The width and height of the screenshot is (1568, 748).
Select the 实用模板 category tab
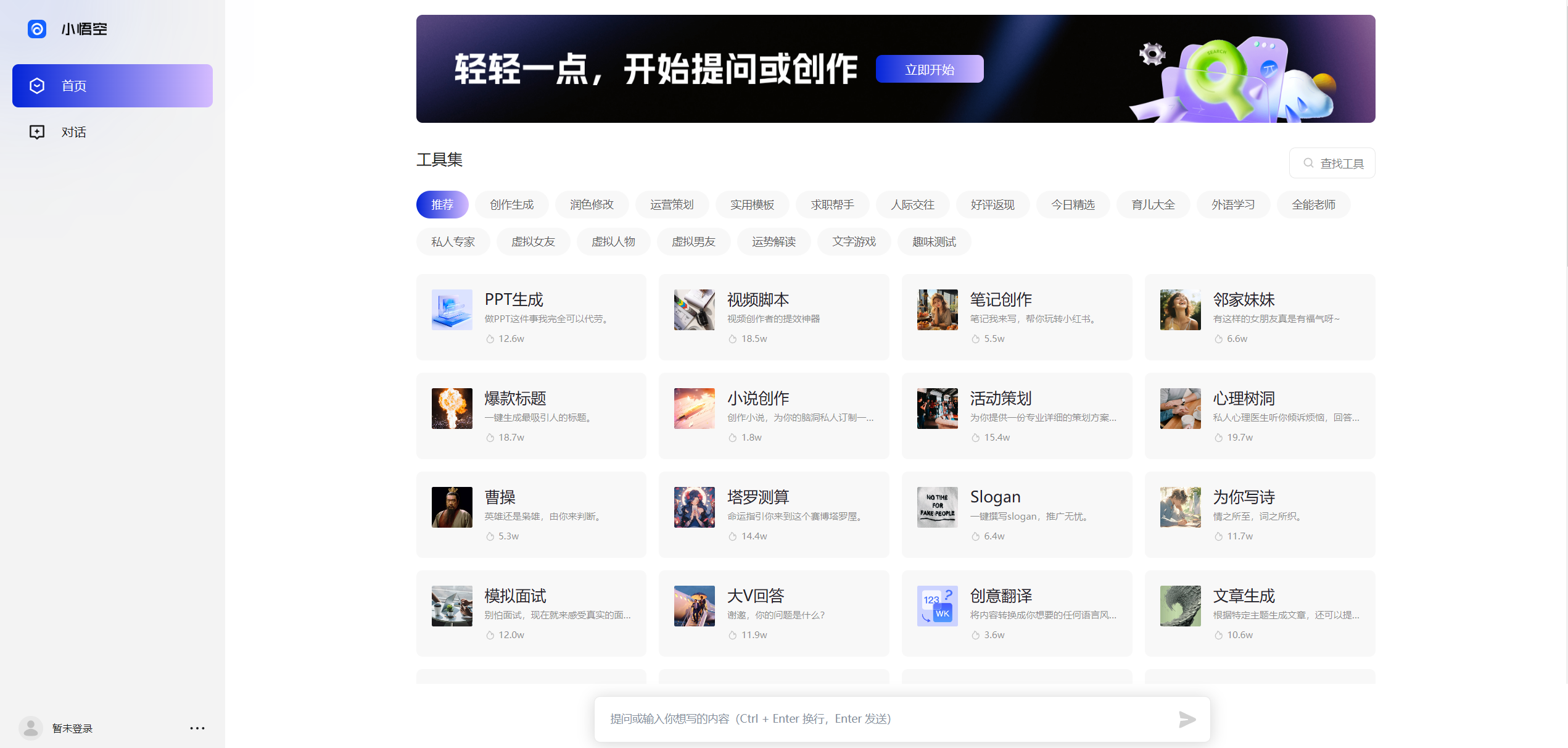coord(752,205)
